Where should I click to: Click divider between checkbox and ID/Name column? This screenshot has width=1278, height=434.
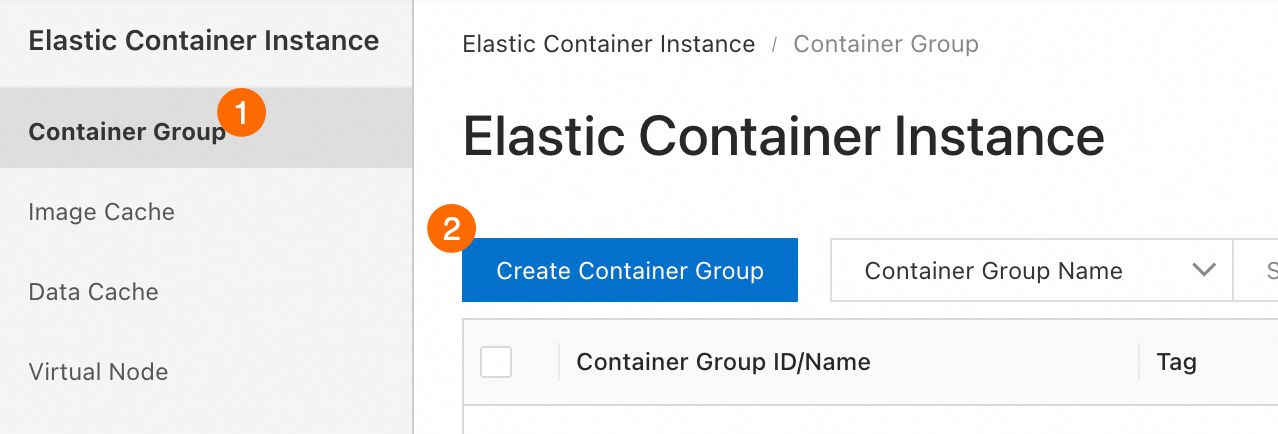click(x=559, y=362)
